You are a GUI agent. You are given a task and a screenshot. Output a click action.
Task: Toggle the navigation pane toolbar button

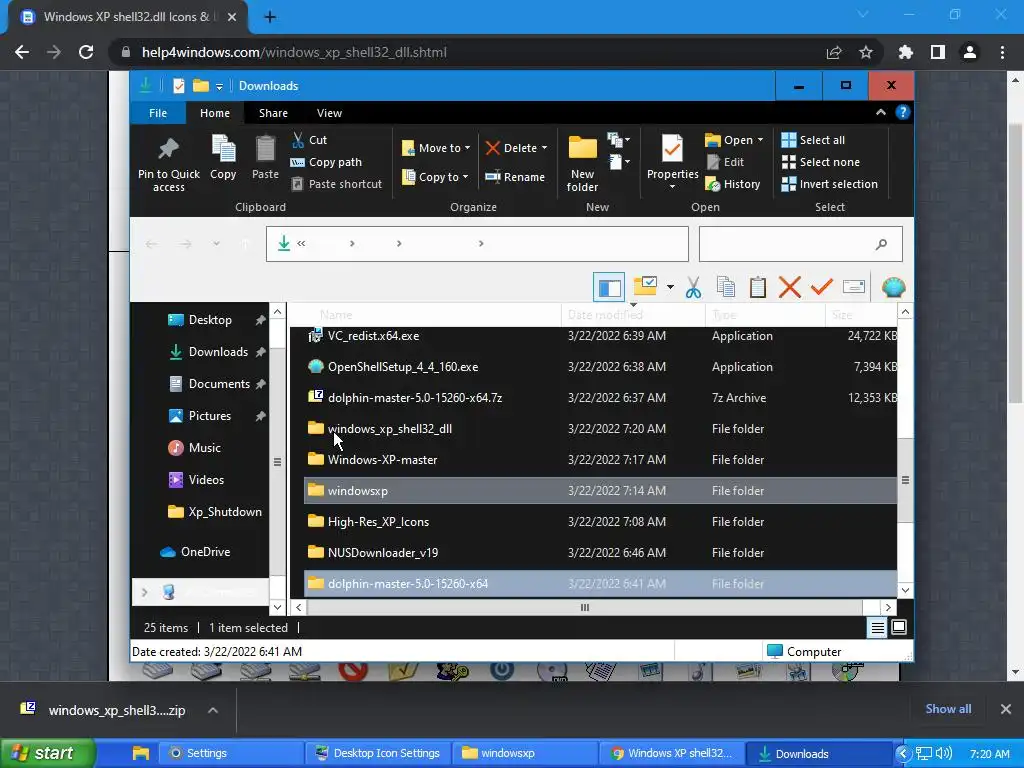point(609,287)
